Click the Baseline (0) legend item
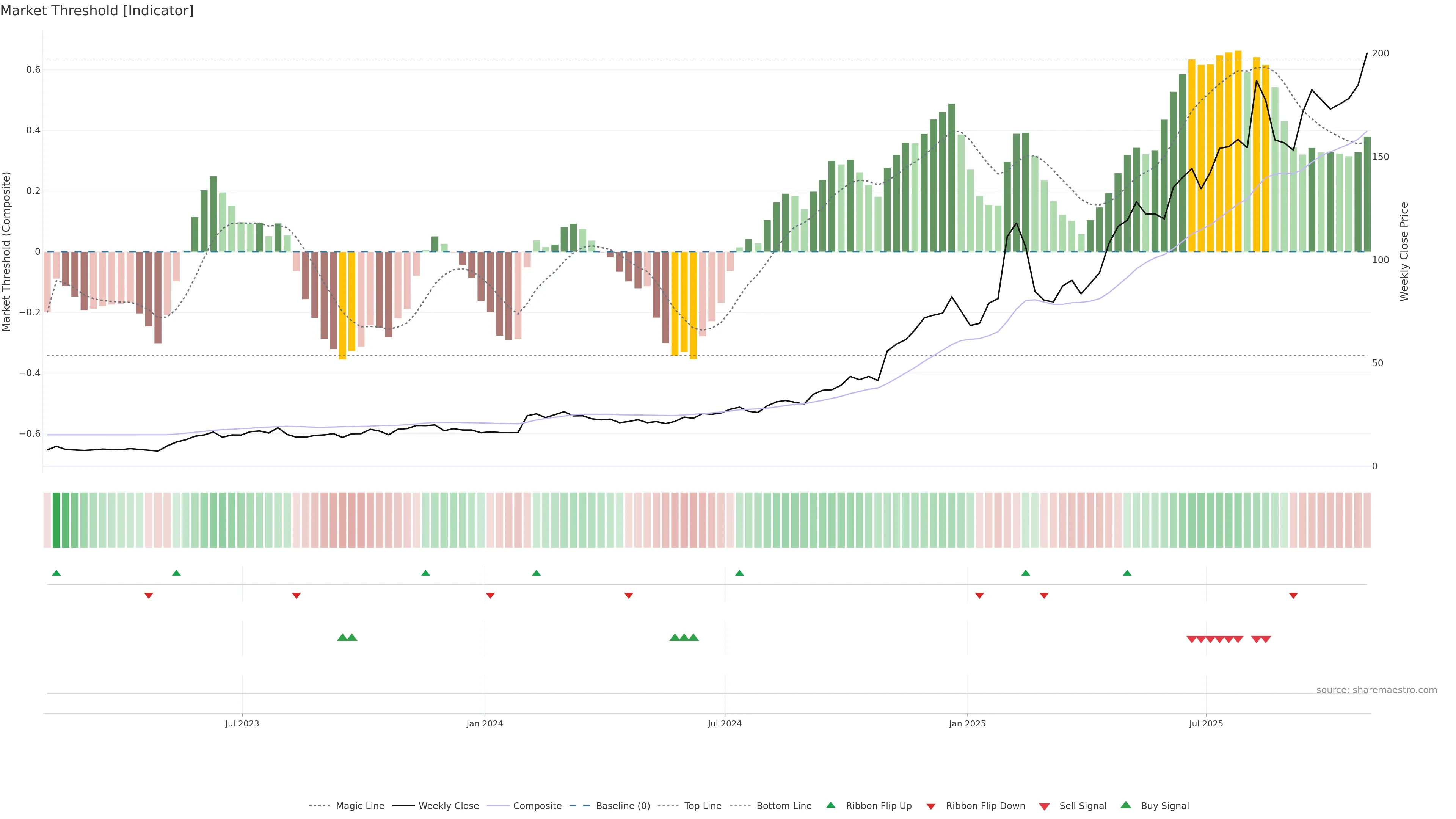 [623, 806]
